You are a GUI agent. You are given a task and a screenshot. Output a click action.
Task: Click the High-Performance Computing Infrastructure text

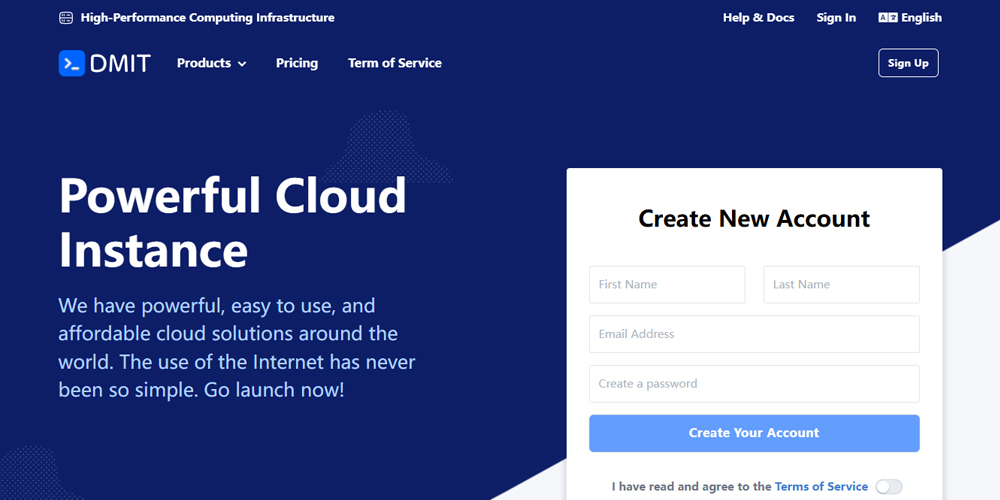tap(207, 18)
